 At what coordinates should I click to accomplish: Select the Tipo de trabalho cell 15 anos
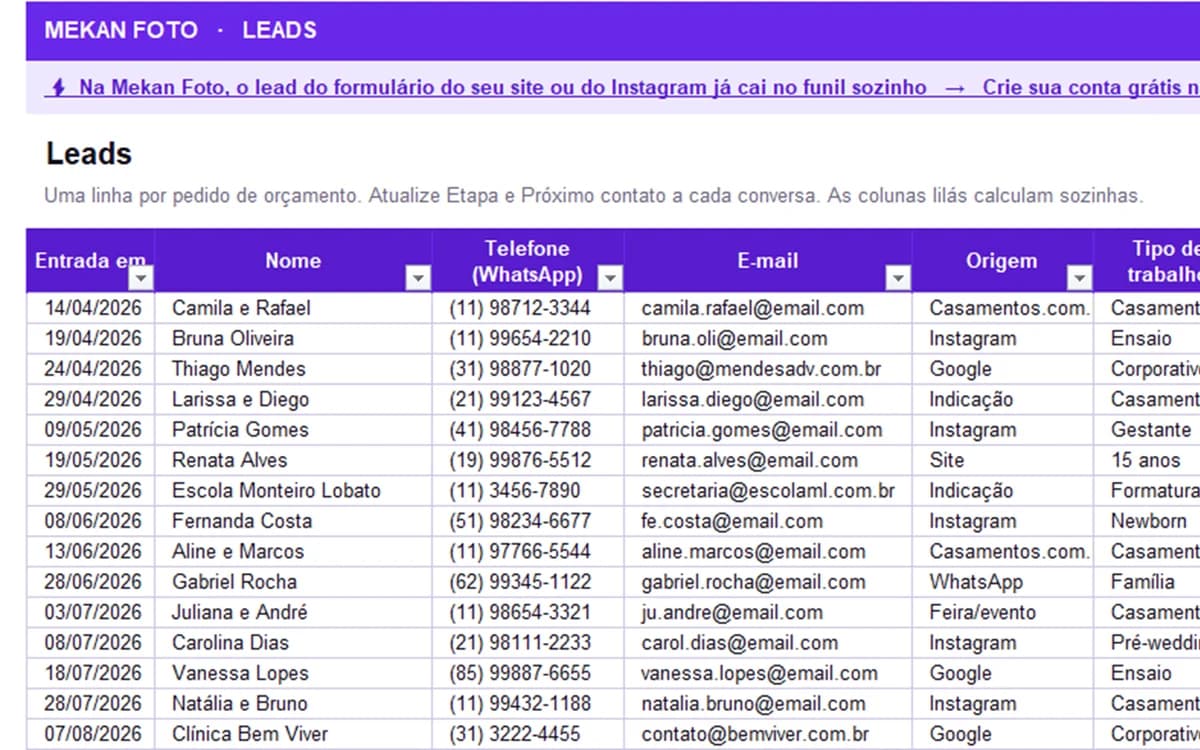coord(1147,460)
